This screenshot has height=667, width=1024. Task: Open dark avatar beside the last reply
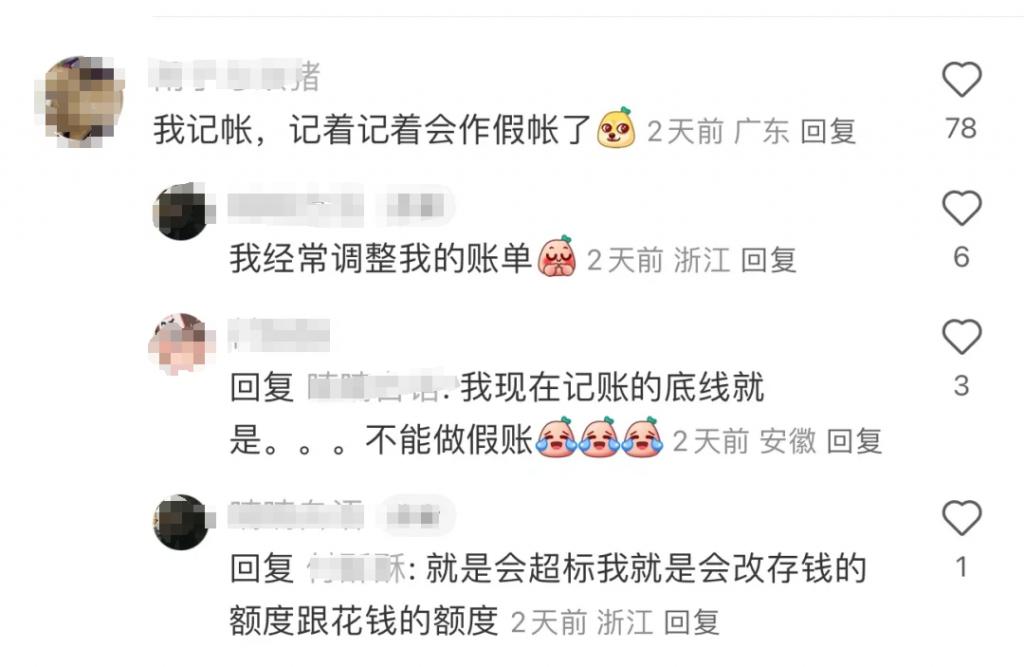click(x=181, y=523)
